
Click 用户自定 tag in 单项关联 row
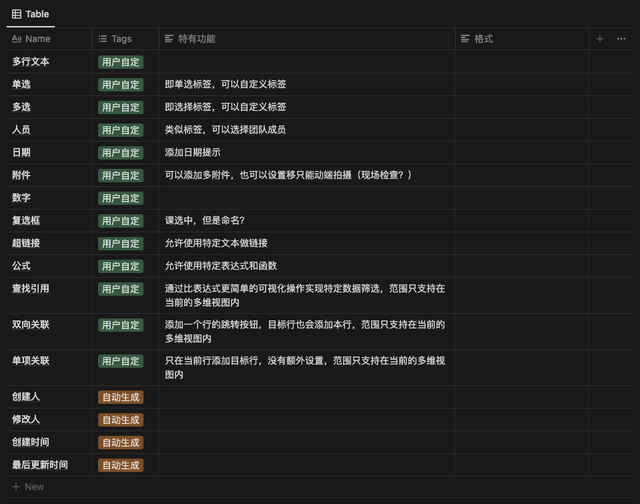coord(120,361)
